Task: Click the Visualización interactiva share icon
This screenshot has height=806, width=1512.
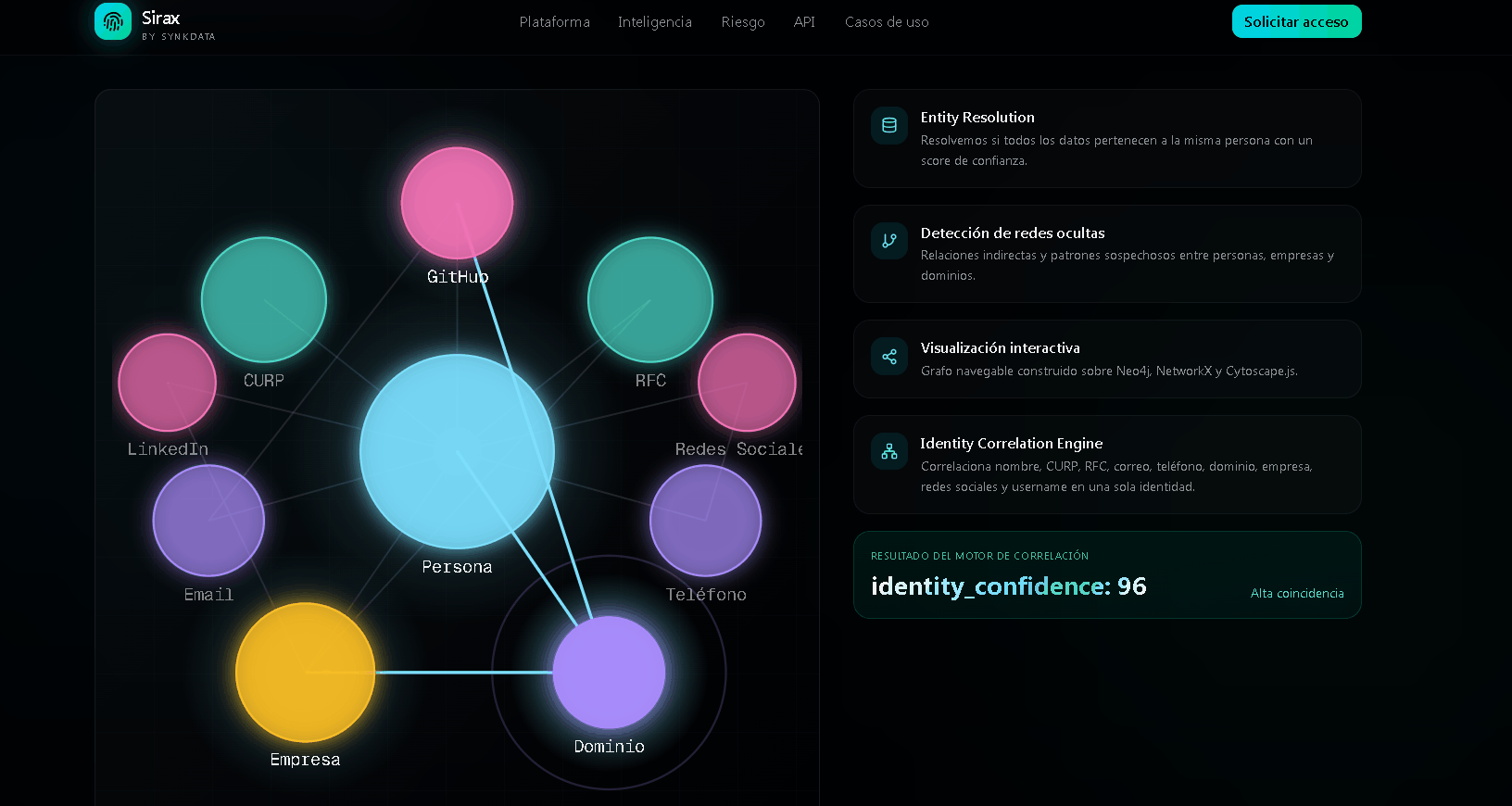Action: 889,357
